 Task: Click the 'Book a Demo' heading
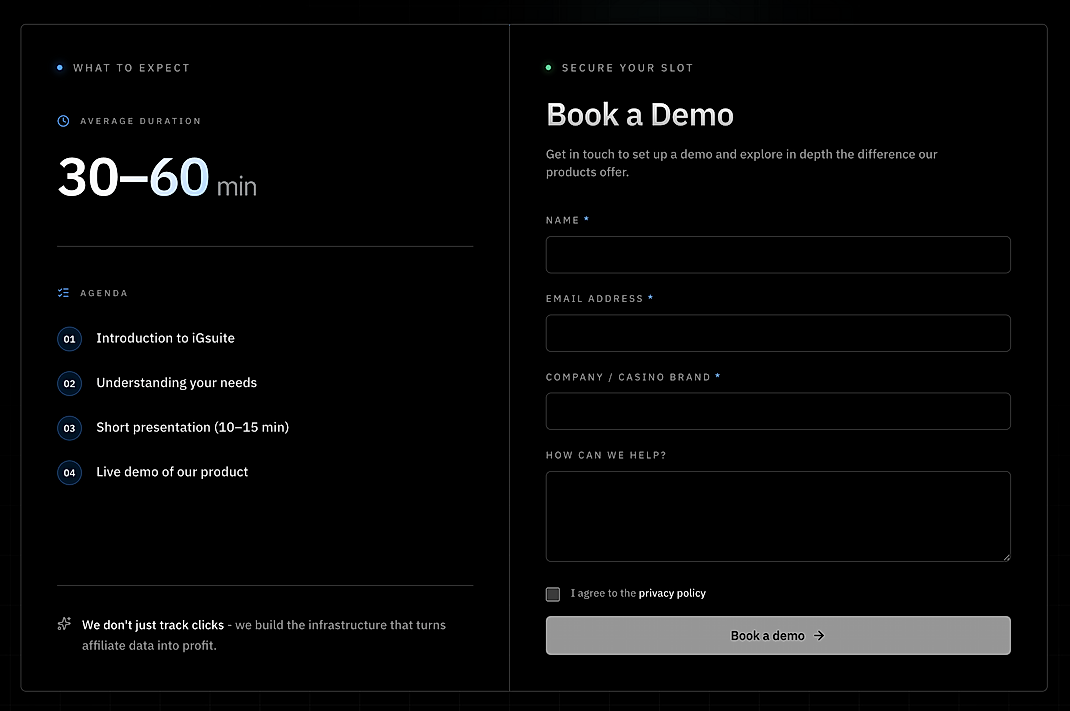pyautogui.click(x=640, y=115)
